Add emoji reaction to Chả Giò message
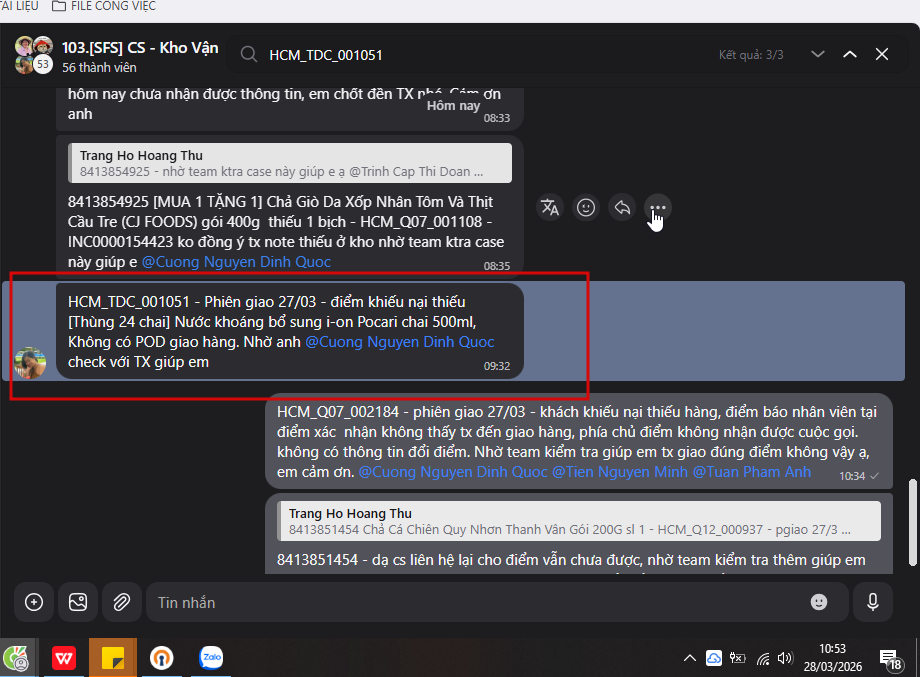Screen dimensions: 920x677 [x=586, y=207]
